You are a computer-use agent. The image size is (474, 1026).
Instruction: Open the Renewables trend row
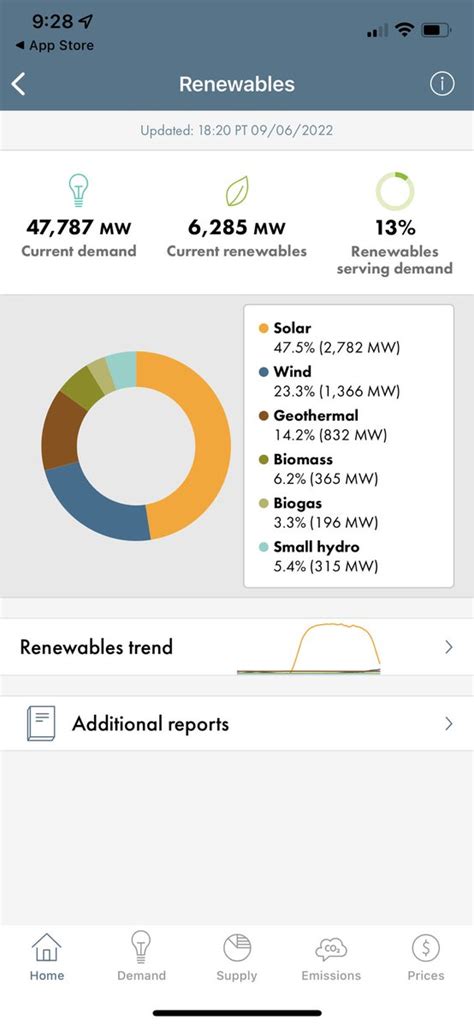(237, 647)
